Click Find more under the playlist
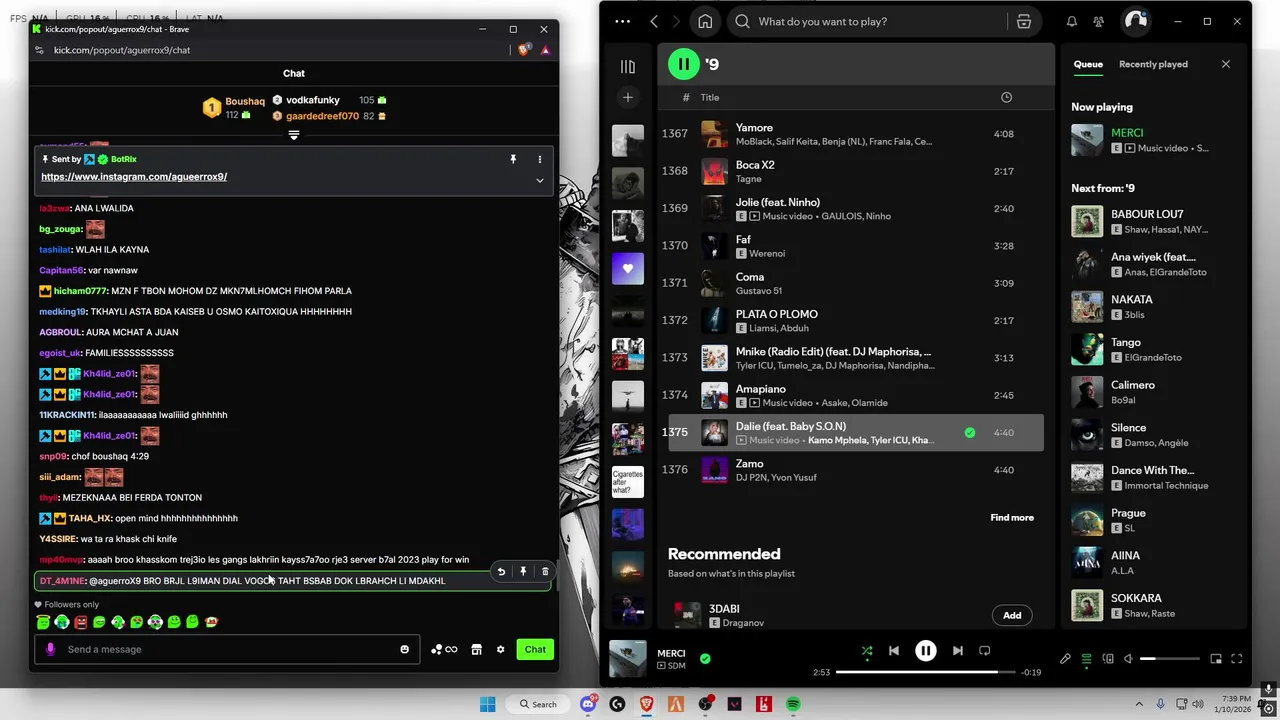Image resolution: width=1280 pixels, height=720 pixels. pyautogui.click(x=1012, y=517)
